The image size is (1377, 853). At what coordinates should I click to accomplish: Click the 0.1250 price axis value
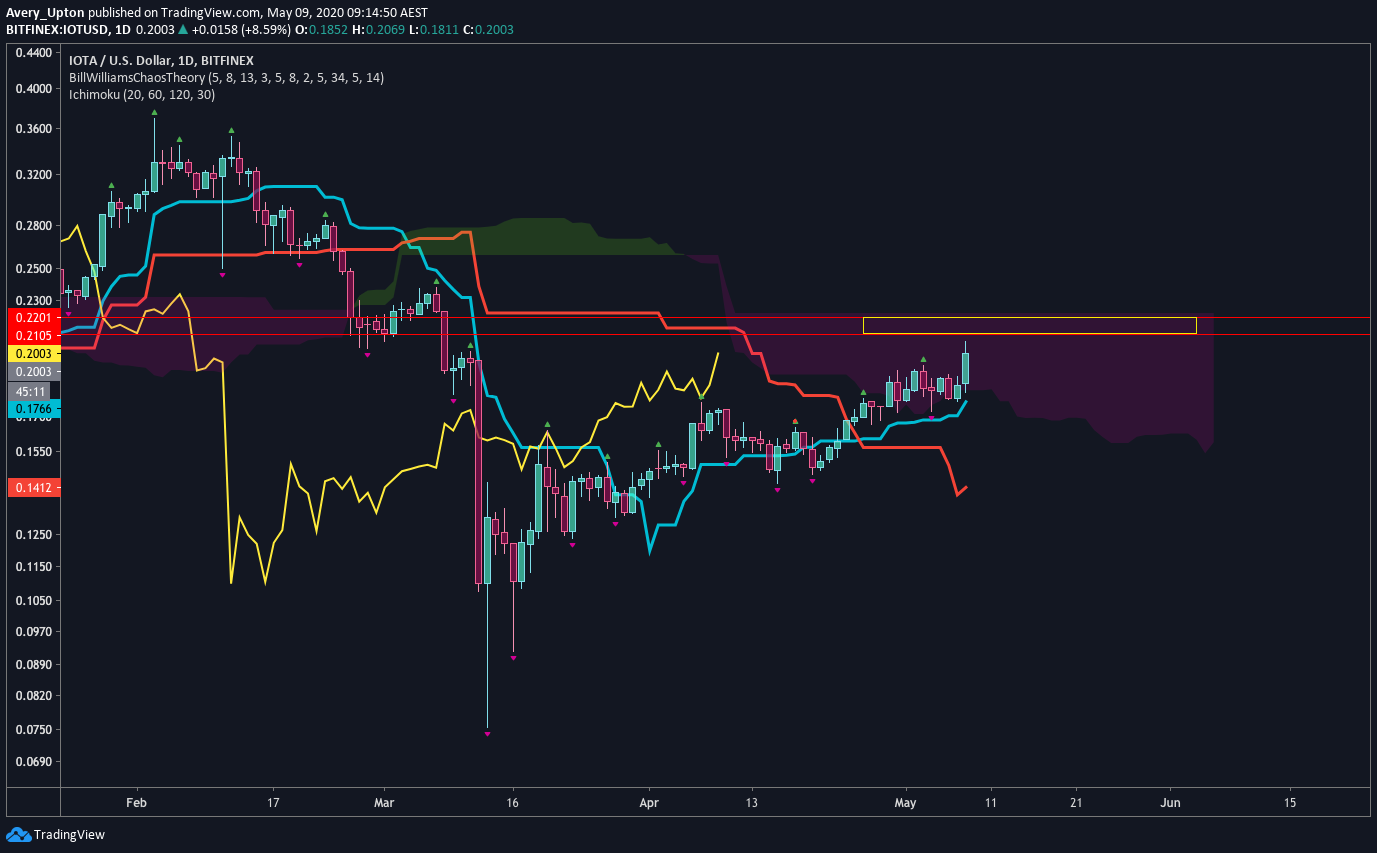33,534
